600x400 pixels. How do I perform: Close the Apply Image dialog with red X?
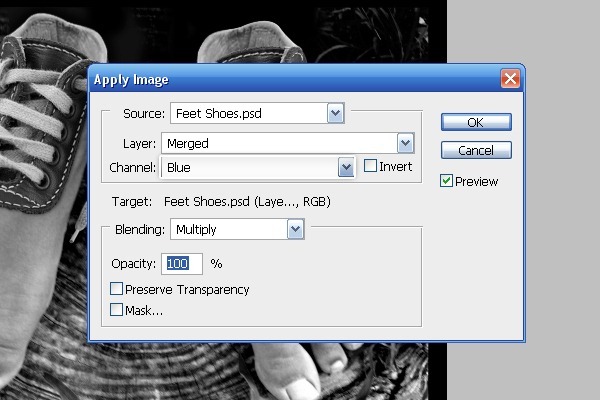510,79
